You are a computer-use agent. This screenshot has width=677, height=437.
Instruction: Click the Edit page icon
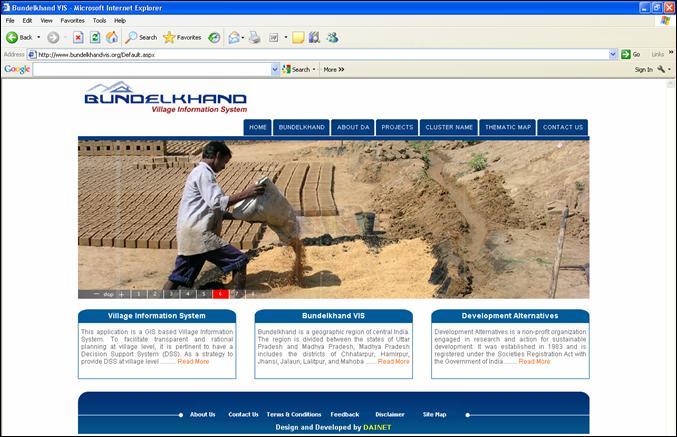(x=274, y=38)
